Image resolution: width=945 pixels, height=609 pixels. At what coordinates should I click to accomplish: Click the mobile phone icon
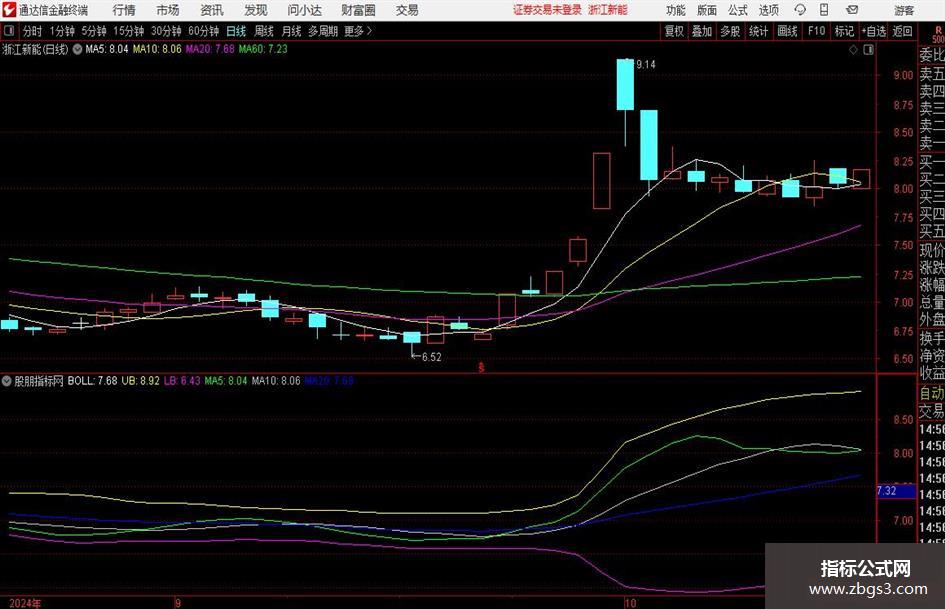[824, 10]
